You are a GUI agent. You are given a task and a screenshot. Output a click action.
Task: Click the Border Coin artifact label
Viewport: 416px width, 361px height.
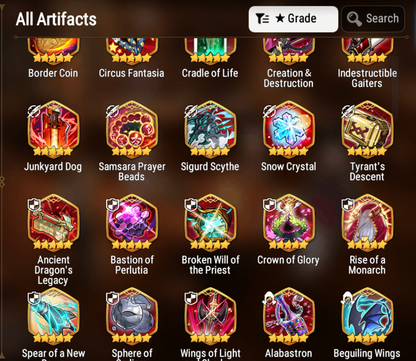coord(53,73)
